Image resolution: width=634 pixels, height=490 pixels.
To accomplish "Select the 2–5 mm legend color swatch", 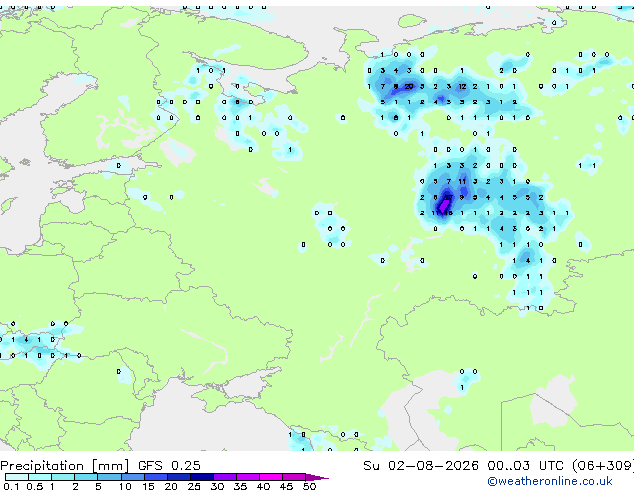I will [x=86, y=477].
